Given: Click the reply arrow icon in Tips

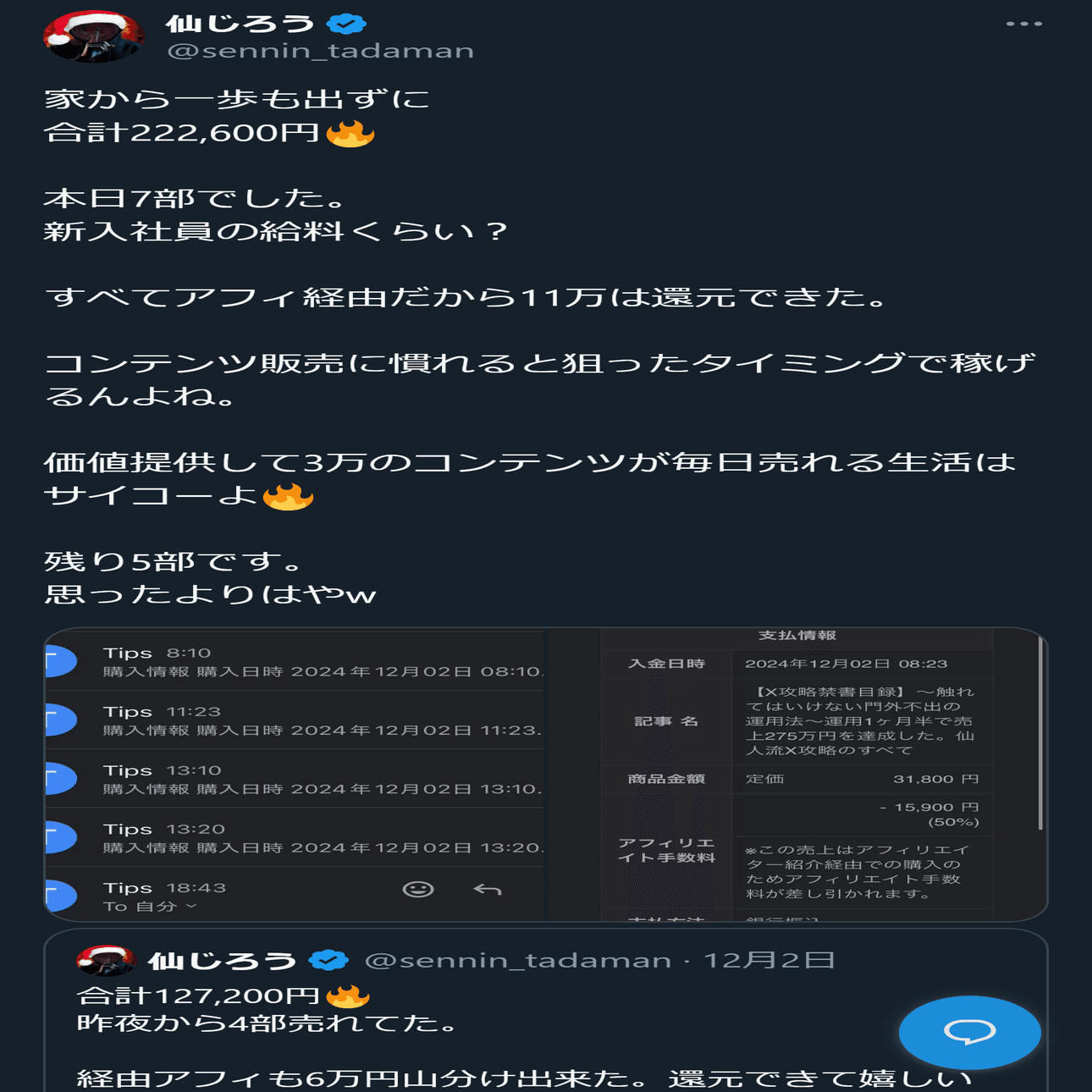Looking at the screenshot, I should pos(488,889).
